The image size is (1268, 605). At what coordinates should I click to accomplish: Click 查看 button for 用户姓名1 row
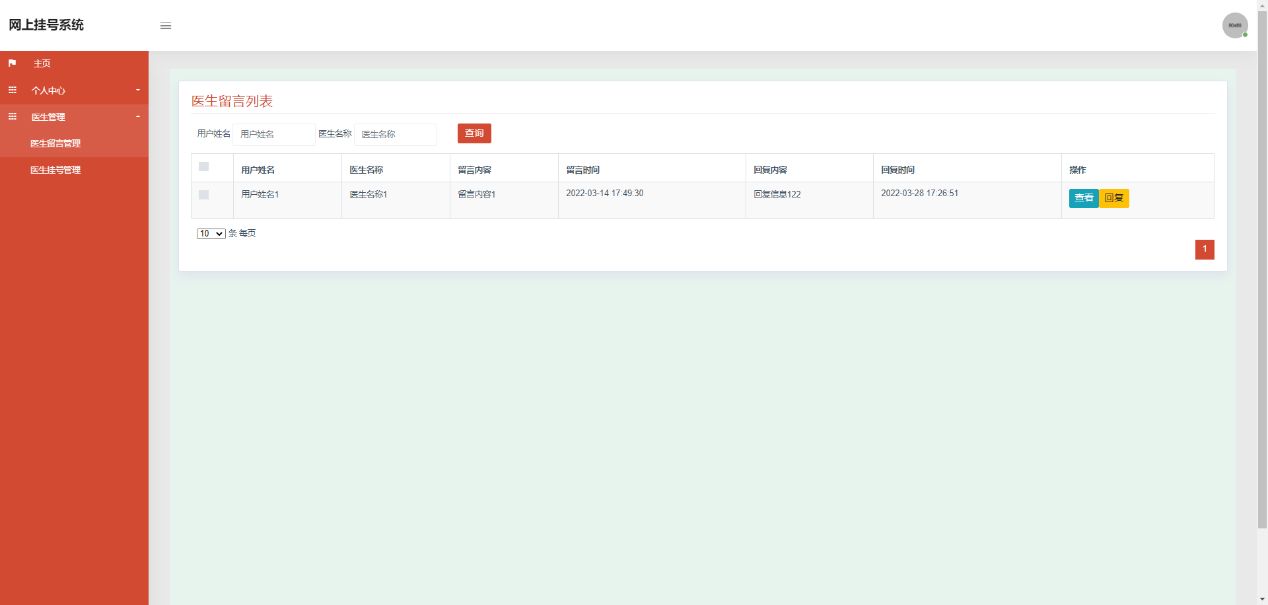click(x=1083, y=198)
